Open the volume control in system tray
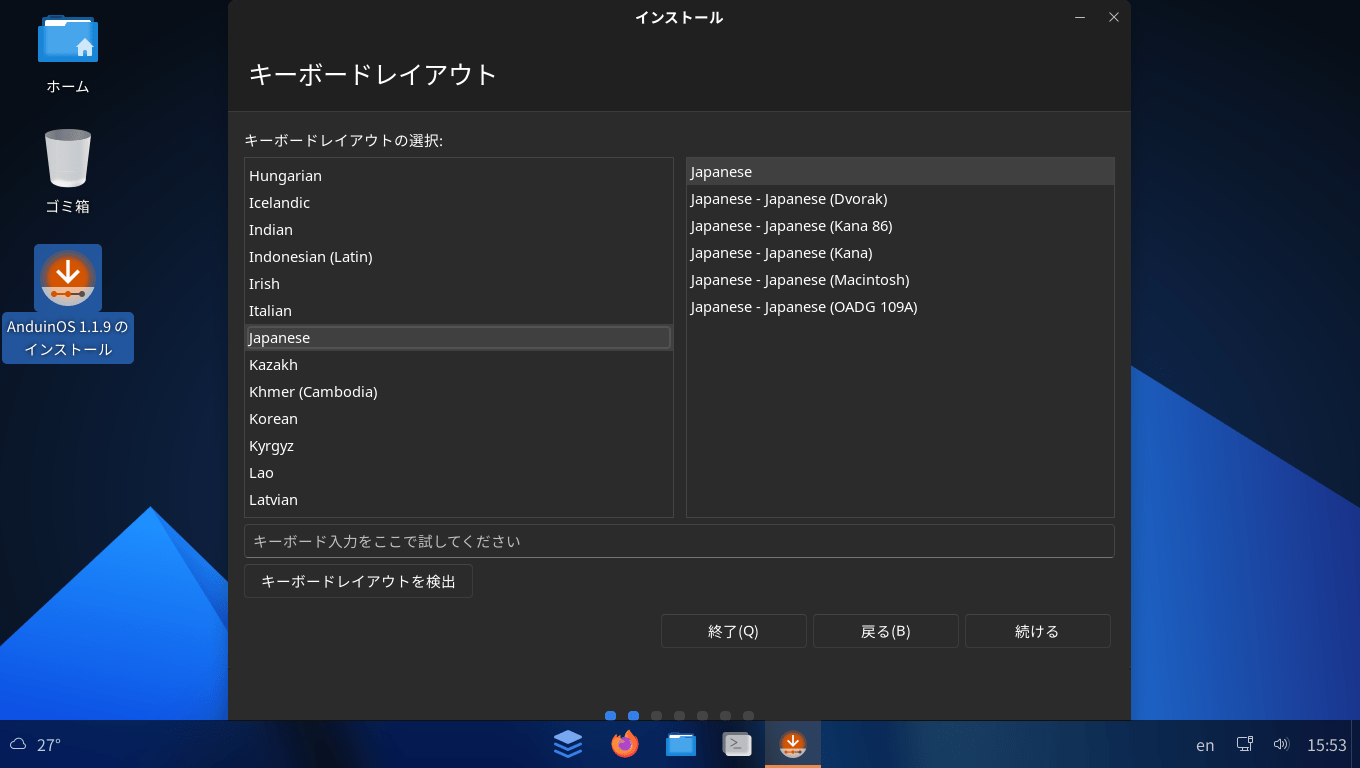The image size is (1360, 768). [x=1281, y=744]
